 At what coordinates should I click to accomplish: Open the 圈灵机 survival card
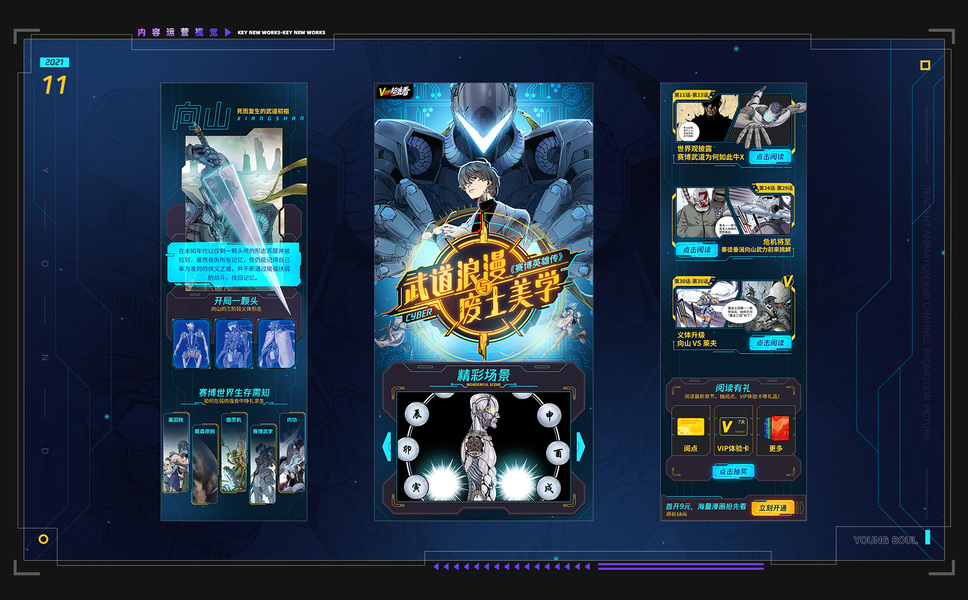234,454
